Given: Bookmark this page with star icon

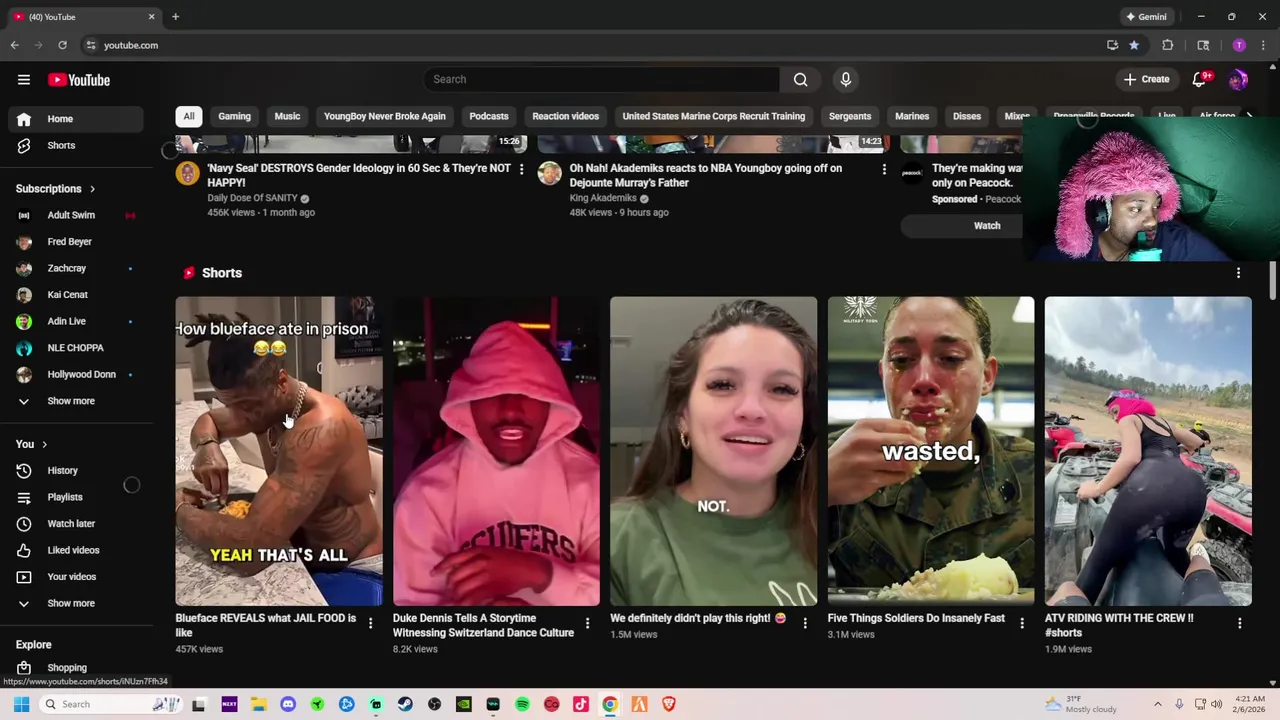Looking at the screenshot, I should click(1133, 45).
